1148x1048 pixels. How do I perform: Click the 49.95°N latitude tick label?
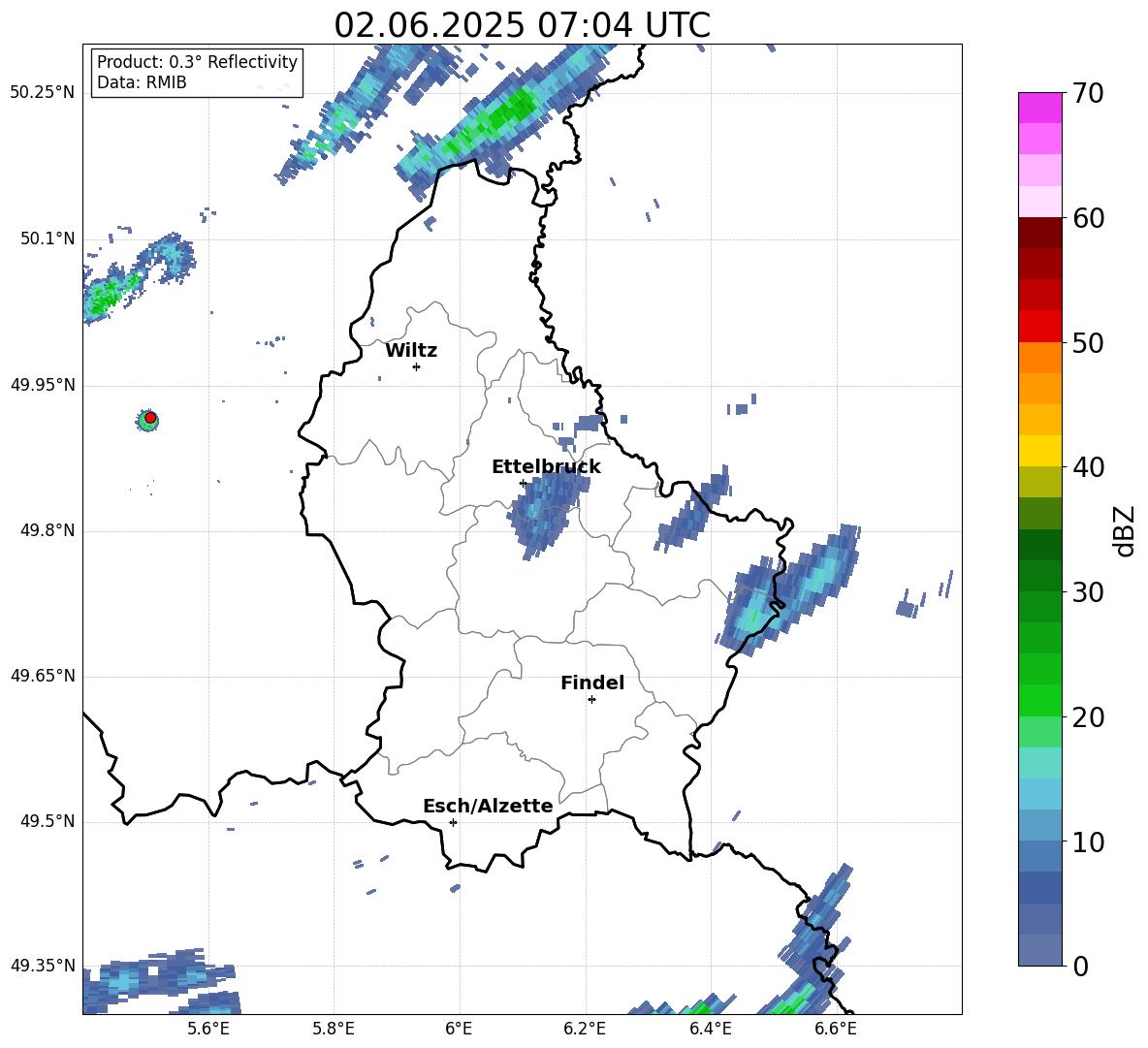(43, 384)
